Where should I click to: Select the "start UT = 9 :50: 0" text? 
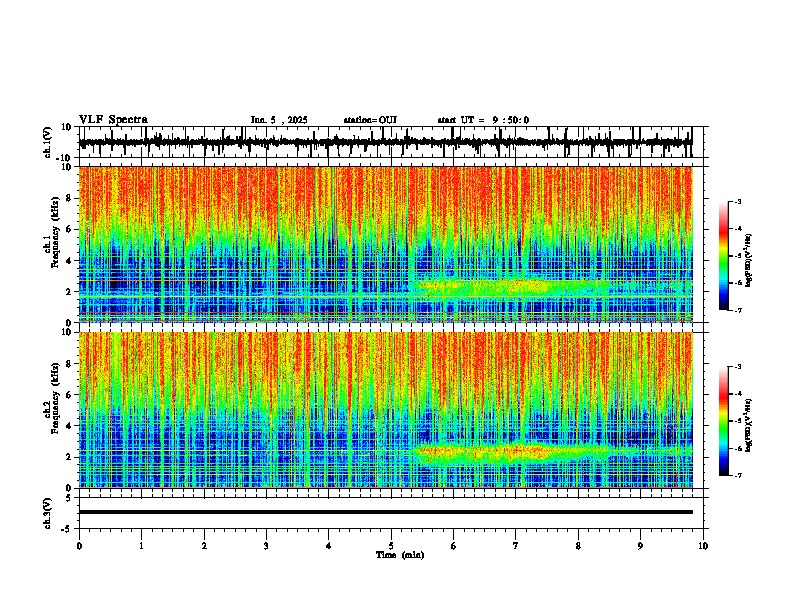tap(483, 120)
